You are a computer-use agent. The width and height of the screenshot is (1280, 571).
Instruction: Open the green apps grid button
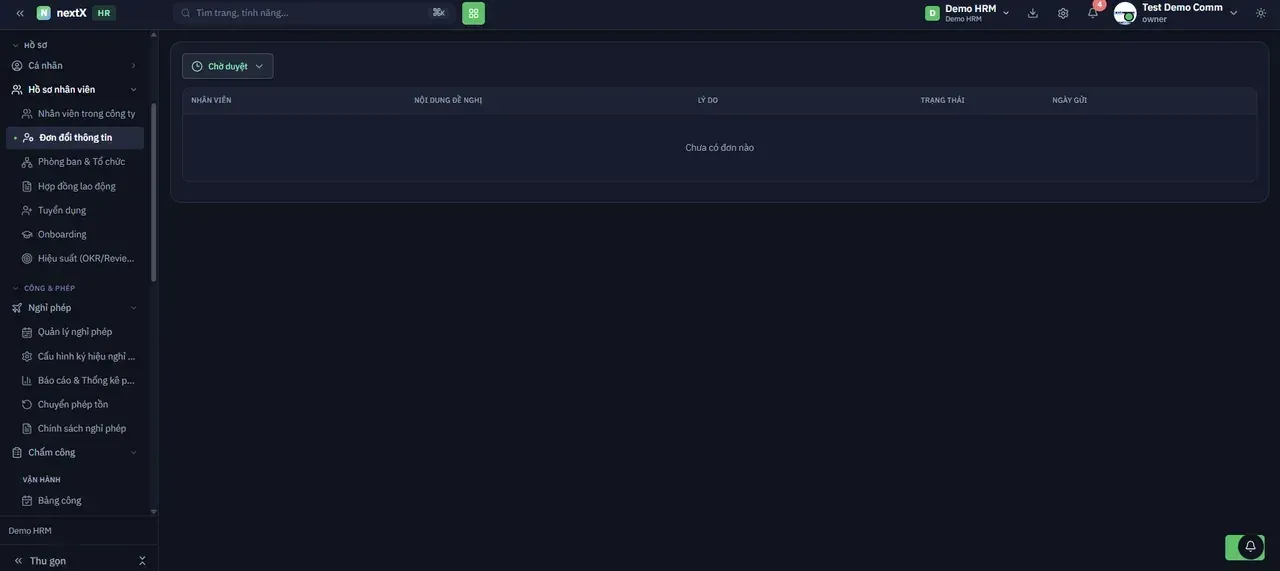click(474, 13)
